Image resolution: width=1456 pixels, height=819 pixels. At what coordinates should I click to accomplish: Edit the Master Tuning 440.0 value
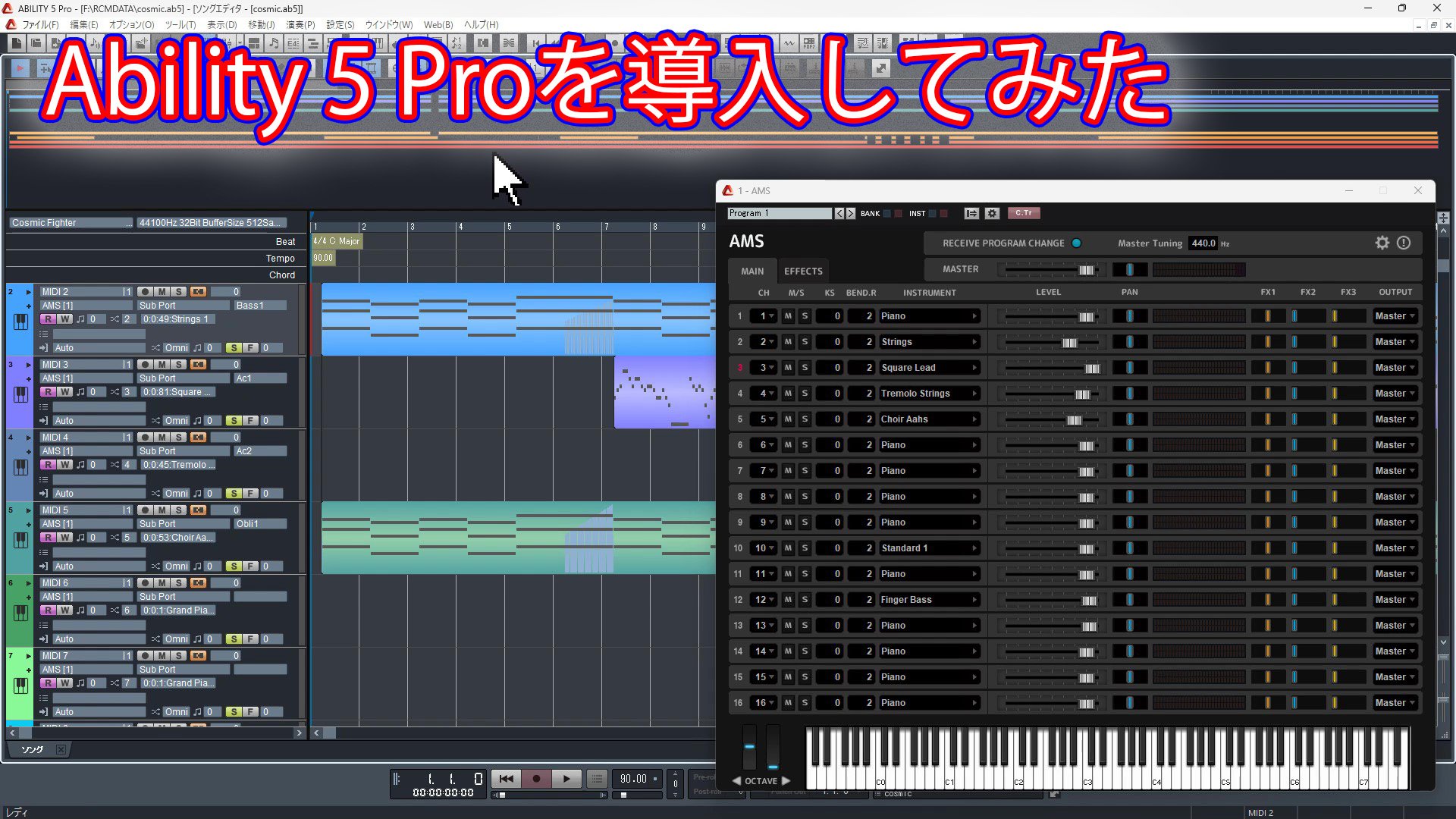pos(1203,243)
